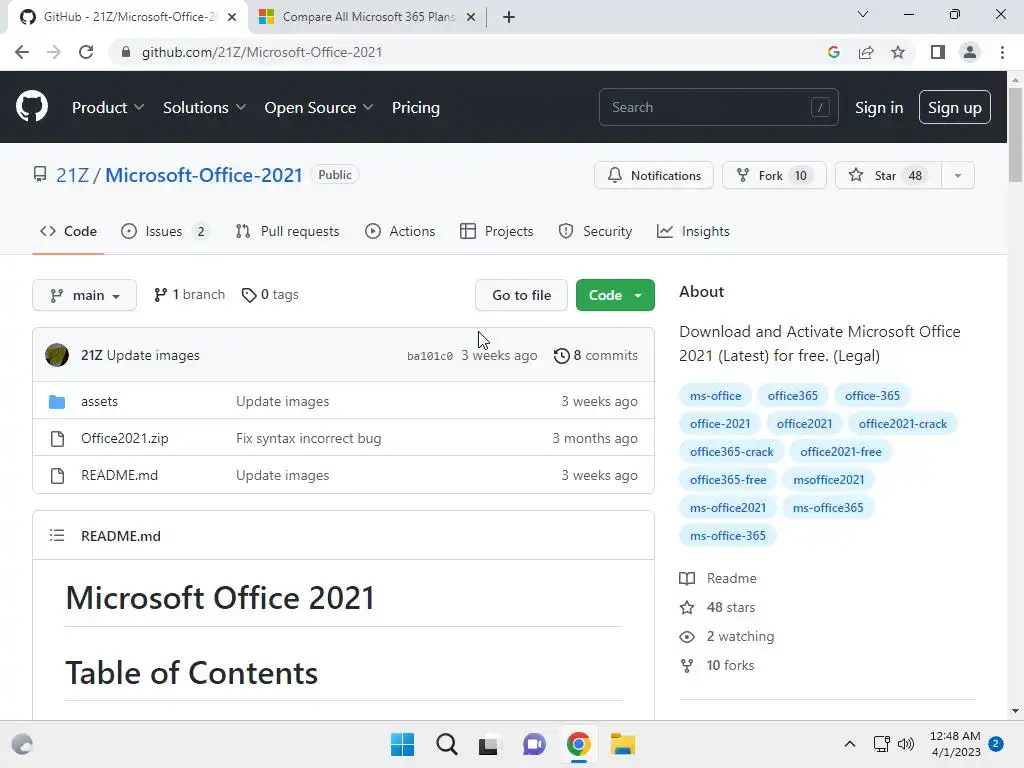Go back to previous page

click(x=22, y=52)
